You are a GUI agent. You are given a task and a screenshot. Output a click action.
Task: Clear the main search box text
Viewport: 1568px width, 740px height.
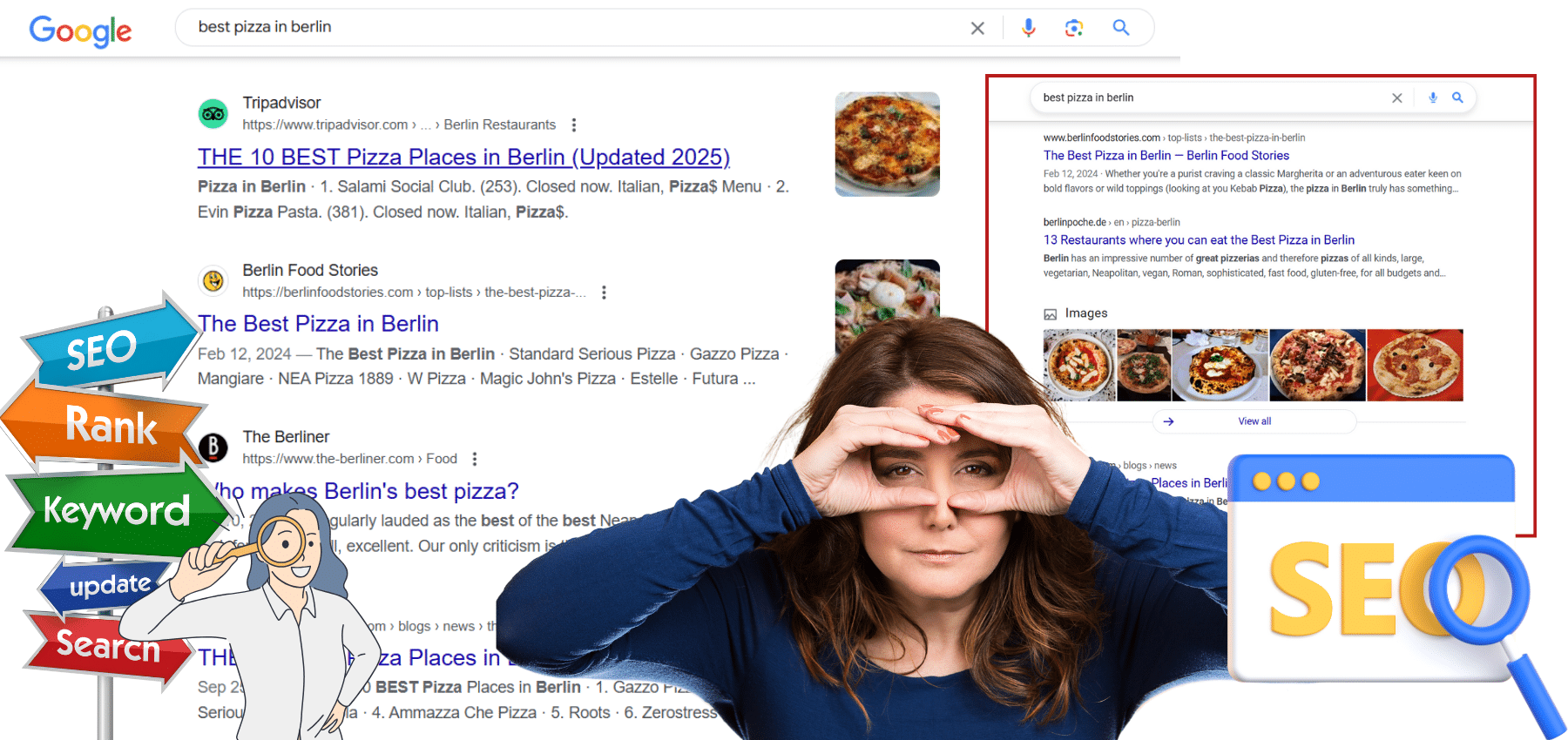point(977,28)
